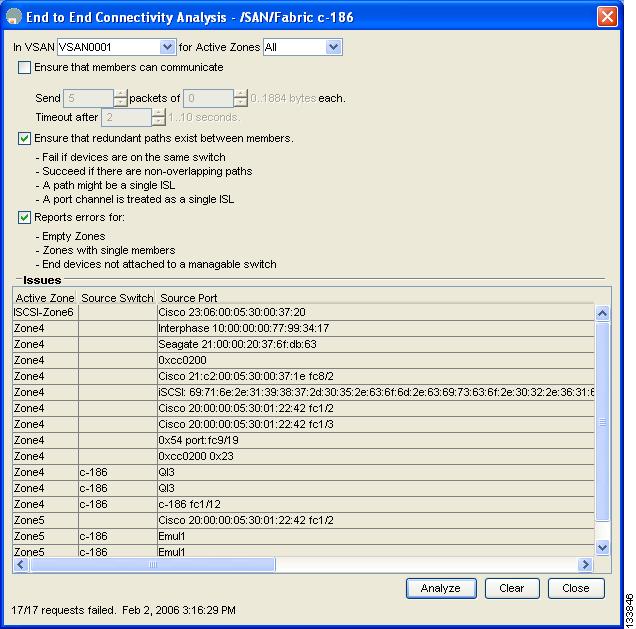Select c-186 switch cell in c-186 fc1/12 row
This screenshot has height=629, width=636.
click(118, 504)
